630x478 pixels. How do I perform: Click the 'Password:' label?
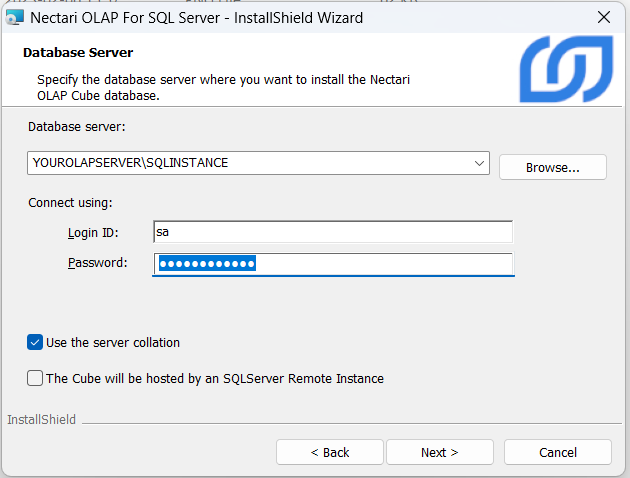[98, 263]
